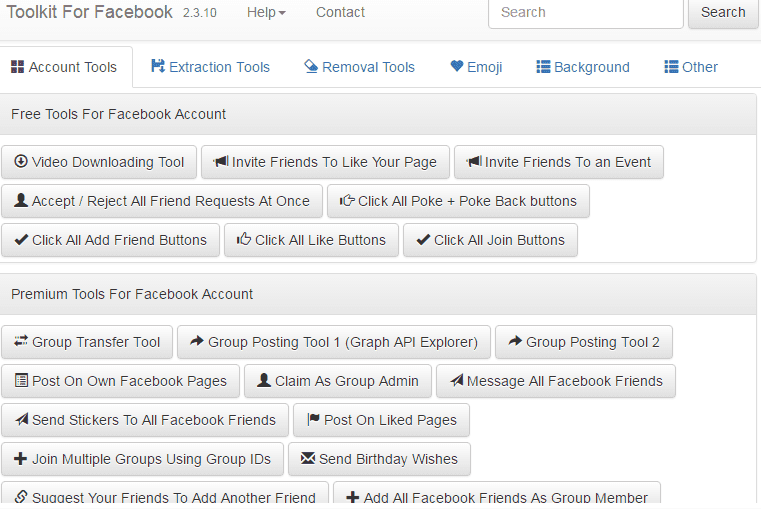Click the transfer arrows icon on Group Transfer Tool
This screenshot has width=761, height=509.
coord(21,342)
